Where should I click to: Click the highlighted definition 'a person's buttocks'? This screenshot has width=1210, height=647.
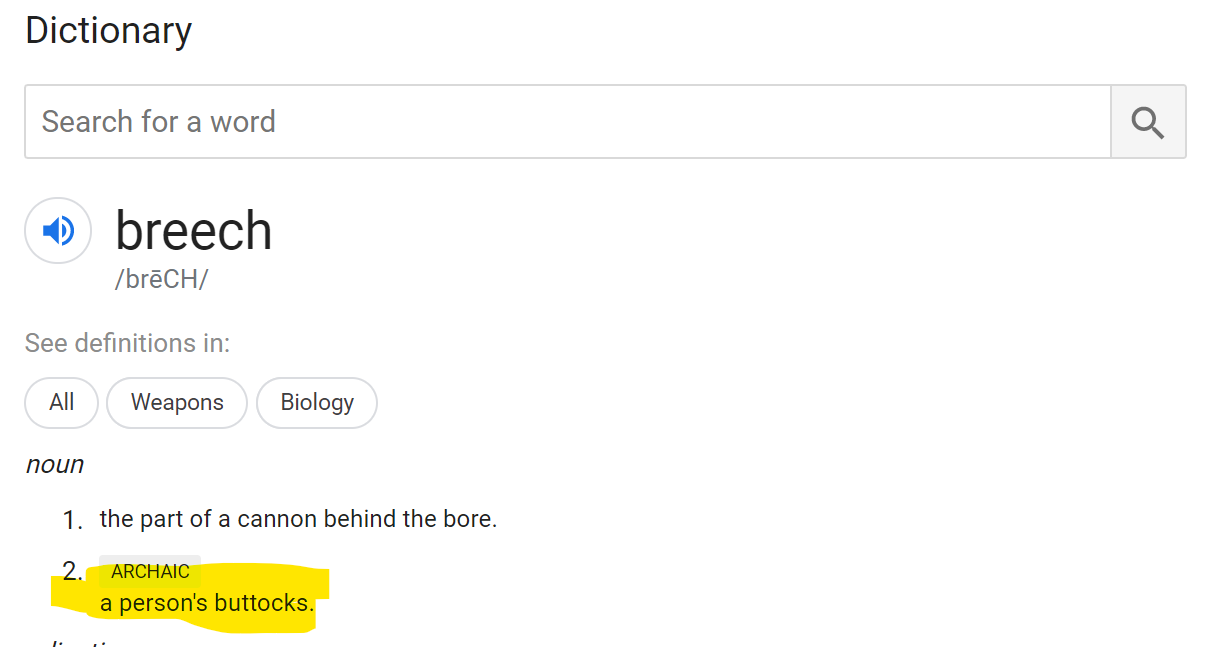[x=207, y=604]
